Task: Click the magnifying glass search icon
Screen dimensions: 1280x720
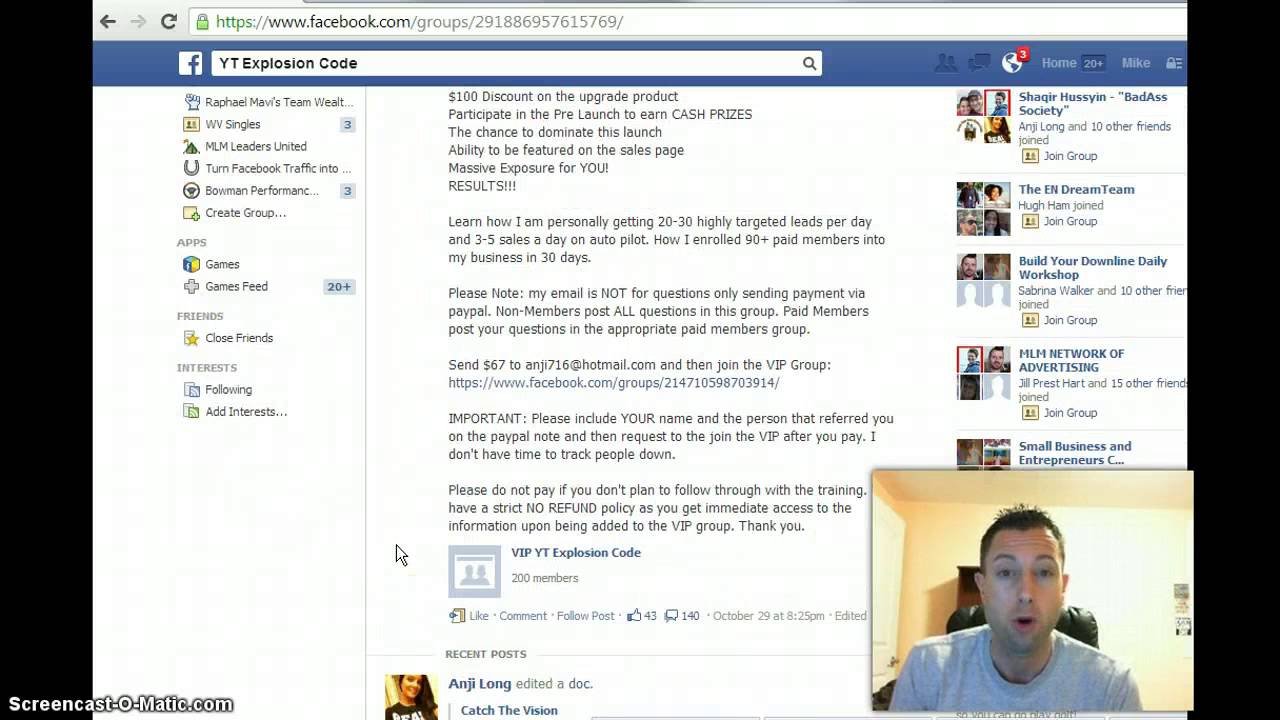Action: tap(809, 63)
